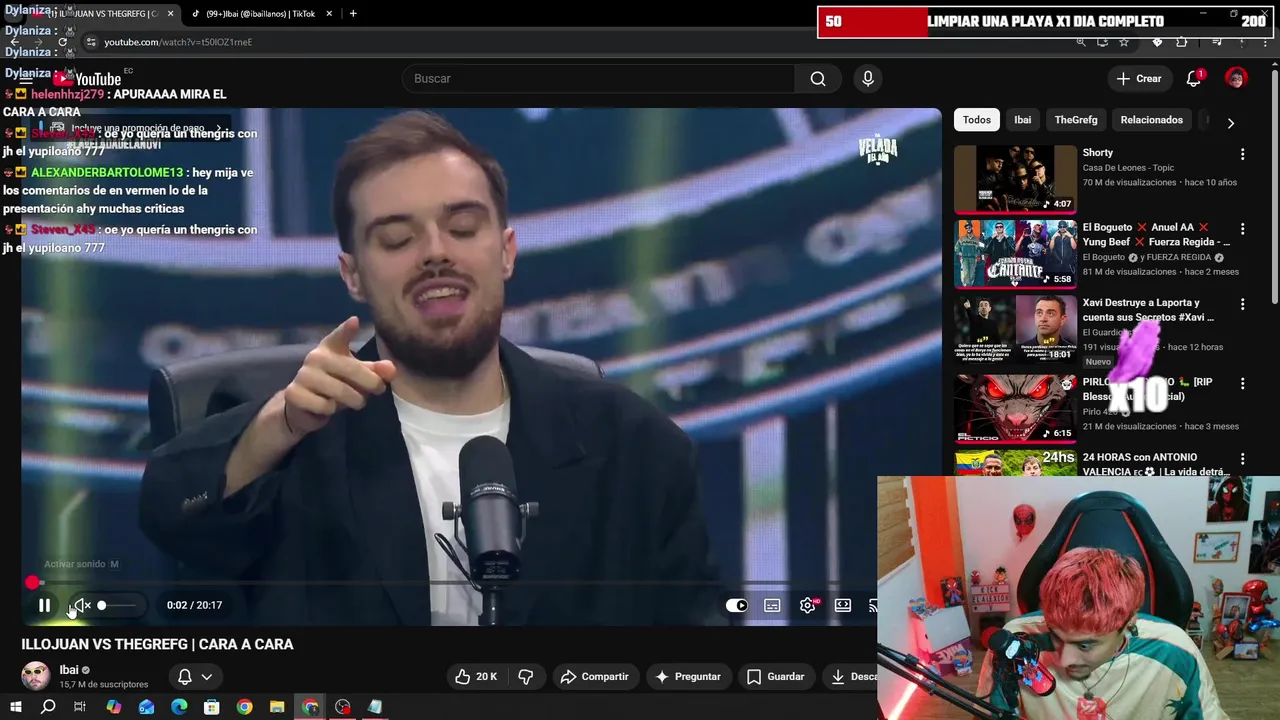
Task: Pause the YouTube video
Action: click(44, 605)
